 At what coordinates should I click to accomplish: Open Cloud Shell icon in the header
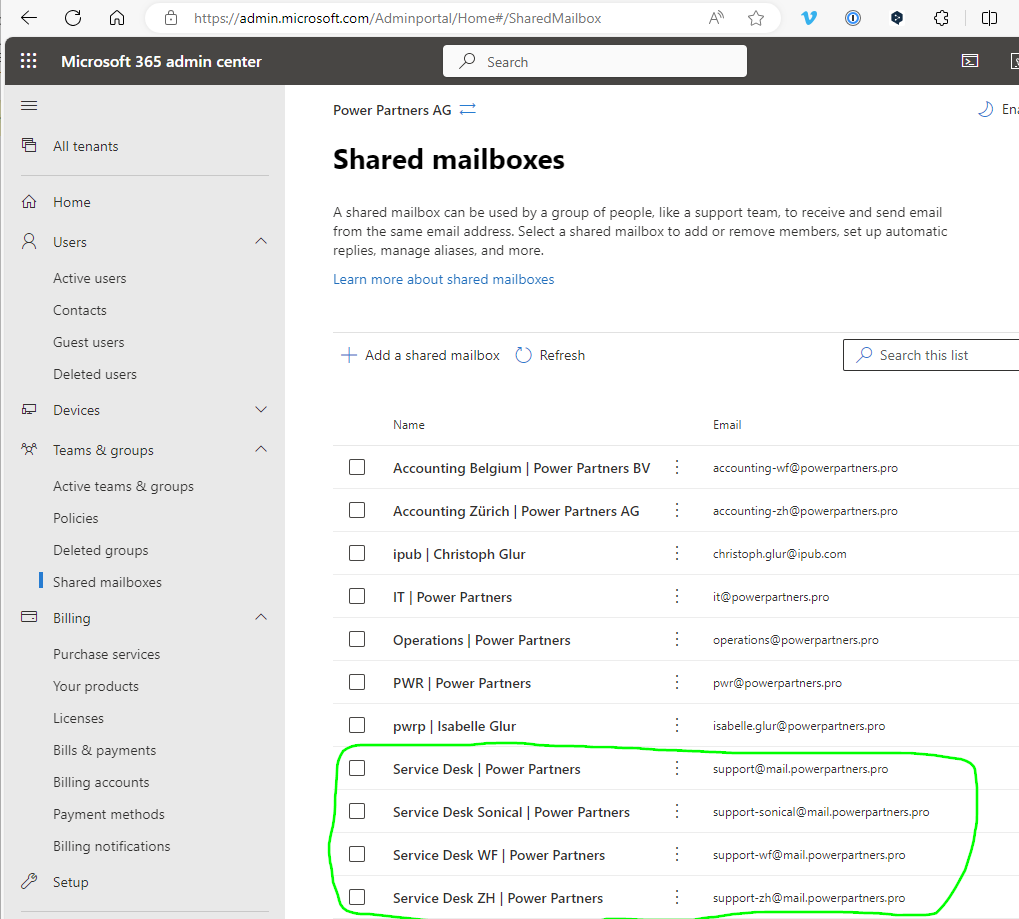[970, 61]
